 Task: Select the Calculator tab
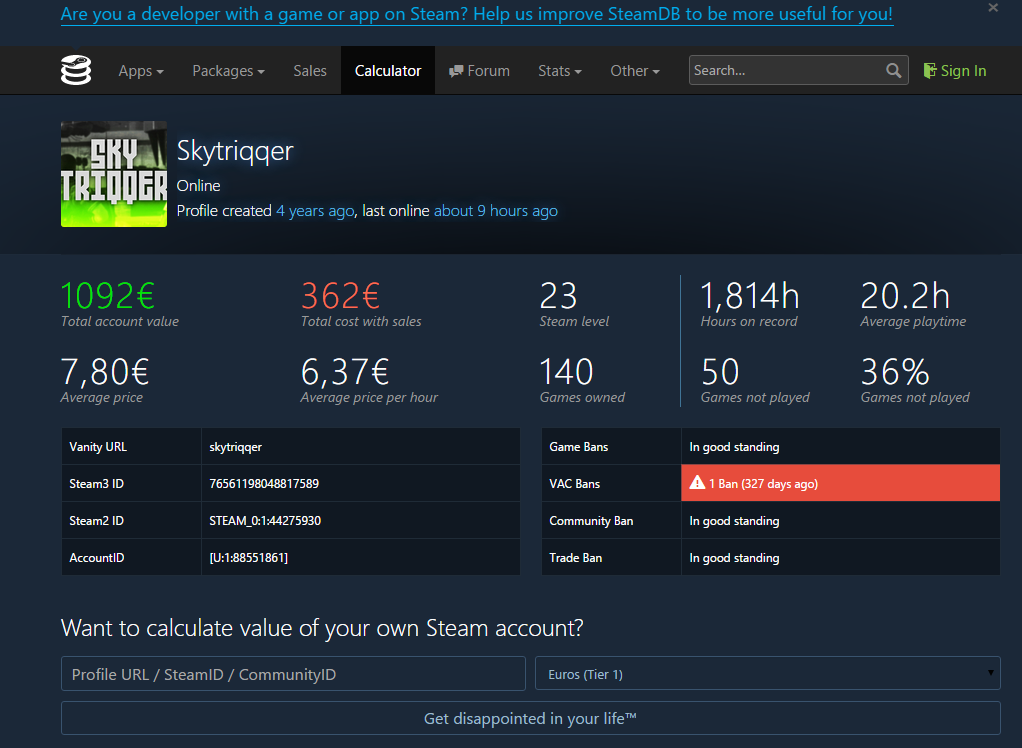[x=388, y=70]
